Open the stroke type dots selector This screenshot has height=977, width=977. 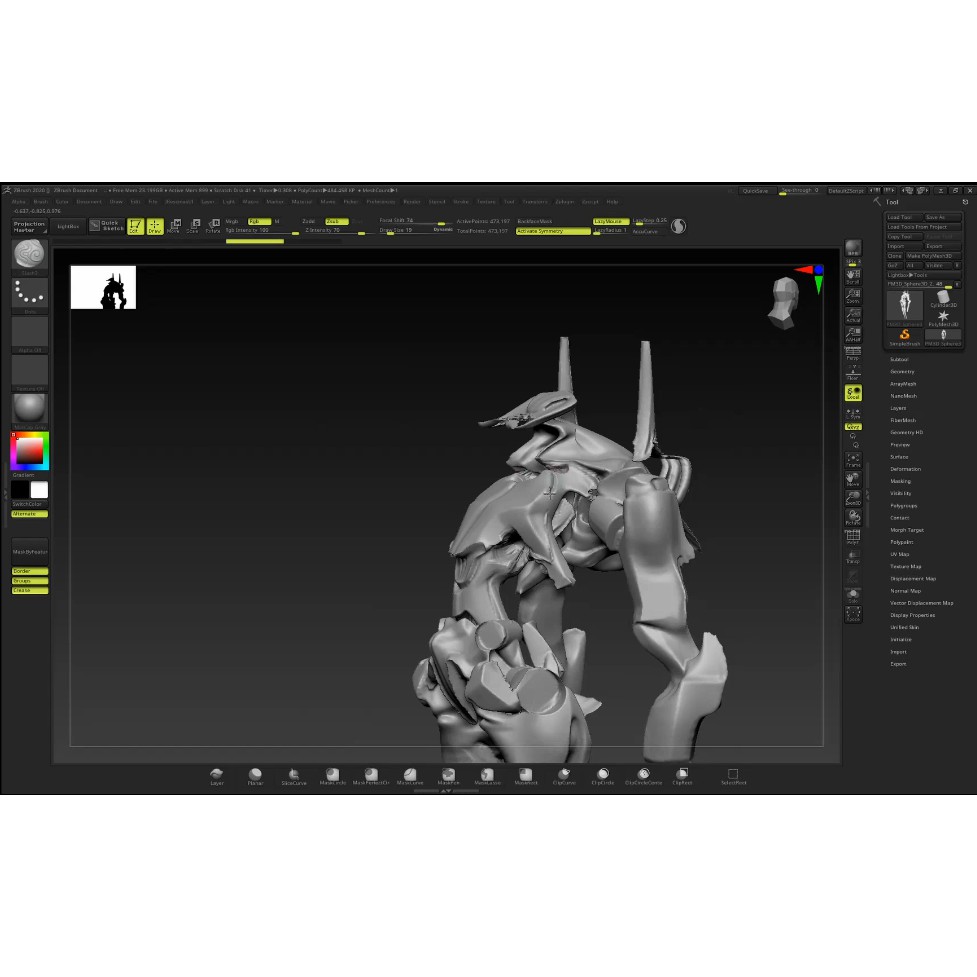coord(30,294)
